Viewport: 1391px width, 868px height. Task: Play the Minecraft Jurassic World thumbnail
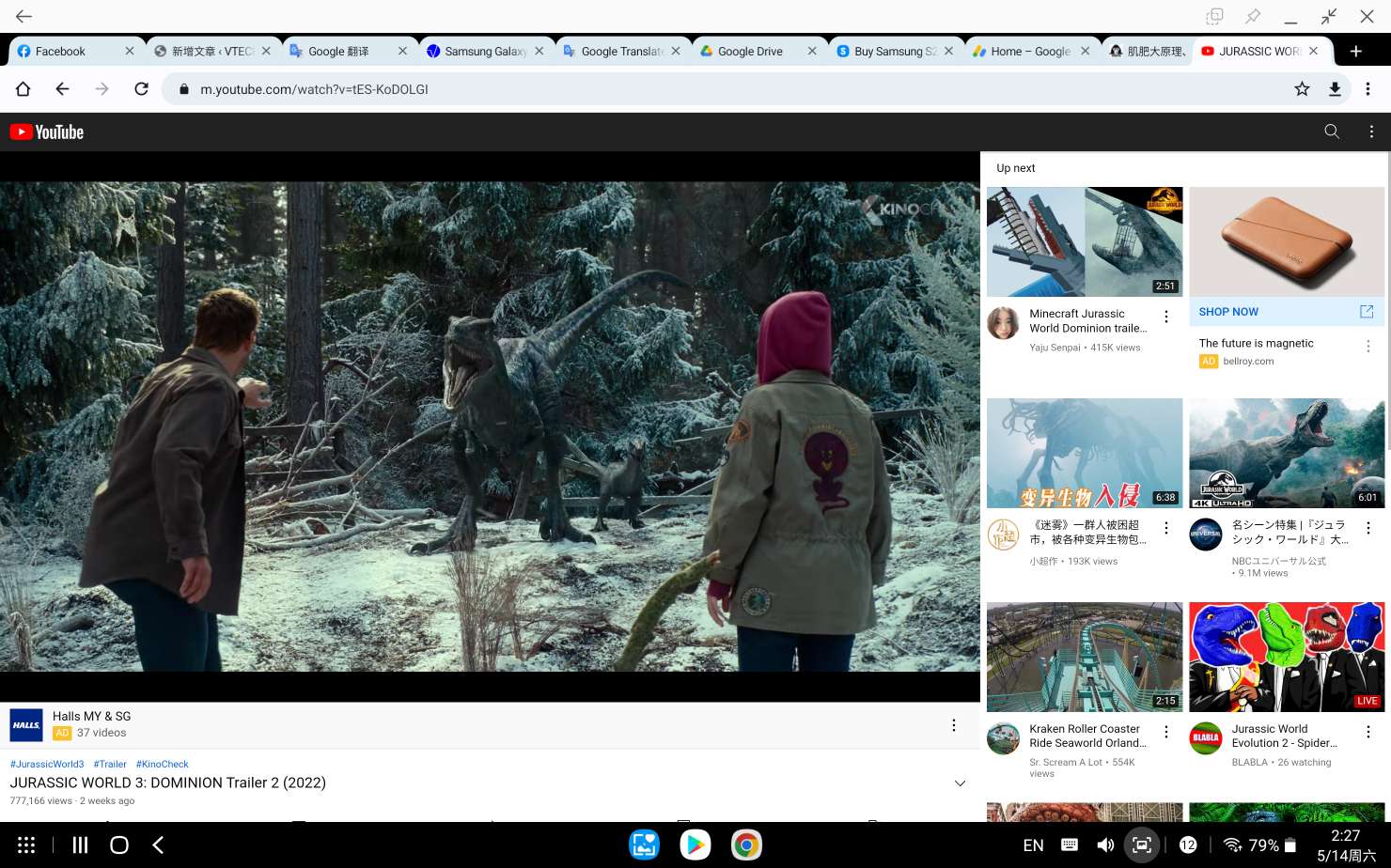pos(1085,241)
